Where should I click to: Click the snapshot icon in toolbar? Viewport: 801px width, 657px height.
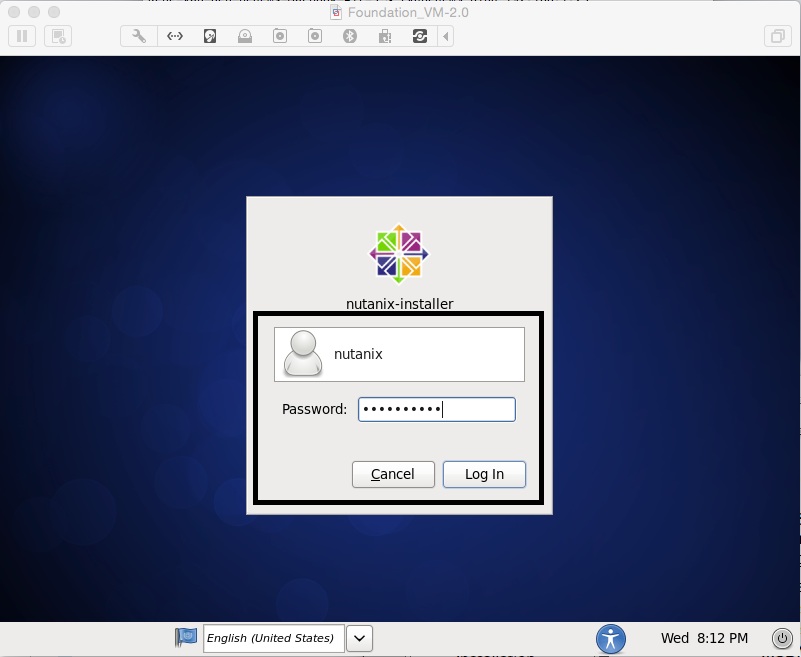tap(58, 37)
